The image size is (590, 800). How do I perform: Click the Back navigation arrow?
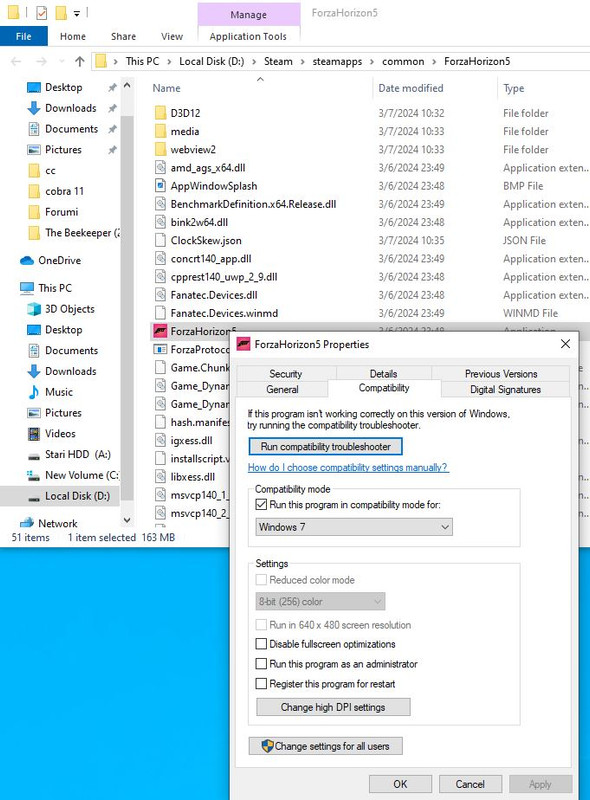point(16,62)
